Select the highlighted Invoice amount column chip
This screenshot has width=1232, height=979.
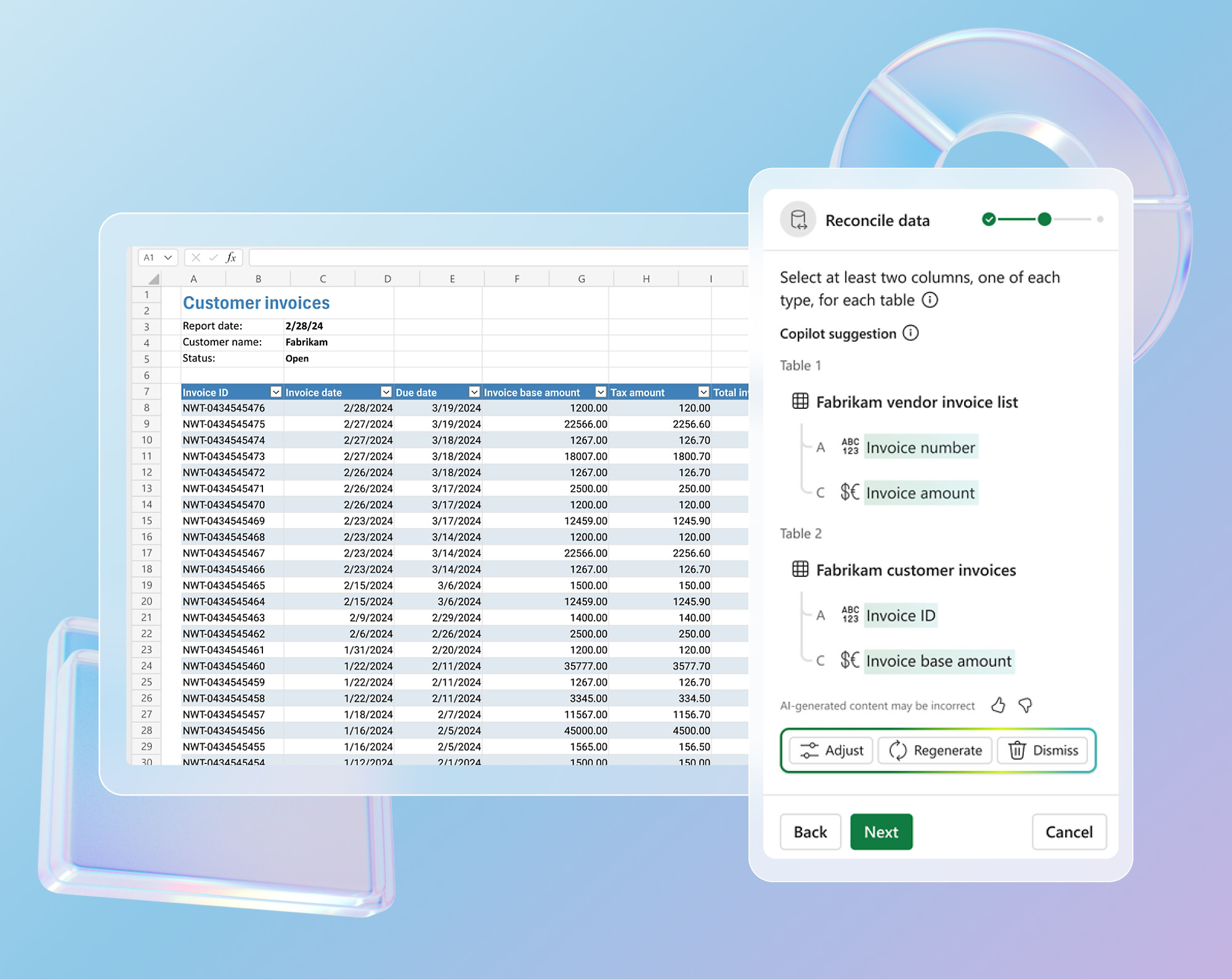(x=920, y=493)
